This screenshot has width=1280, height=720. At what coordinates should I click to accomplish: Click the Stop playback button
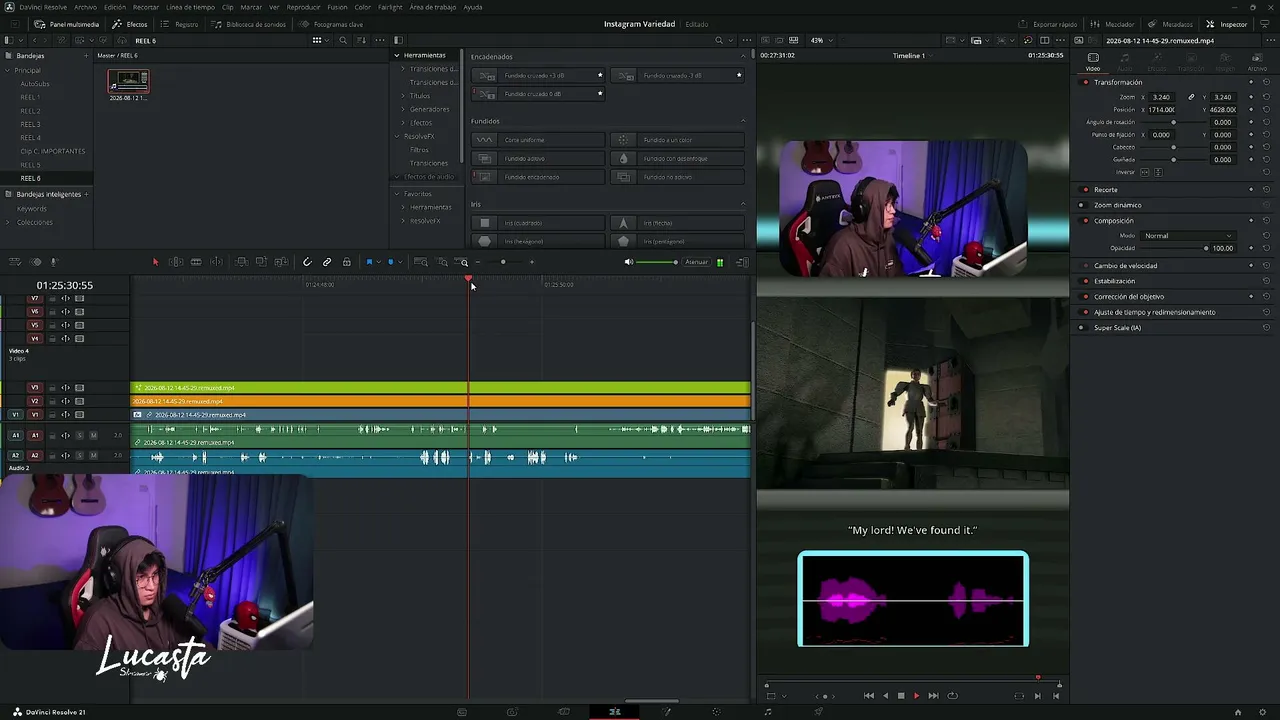click(901, 696)
